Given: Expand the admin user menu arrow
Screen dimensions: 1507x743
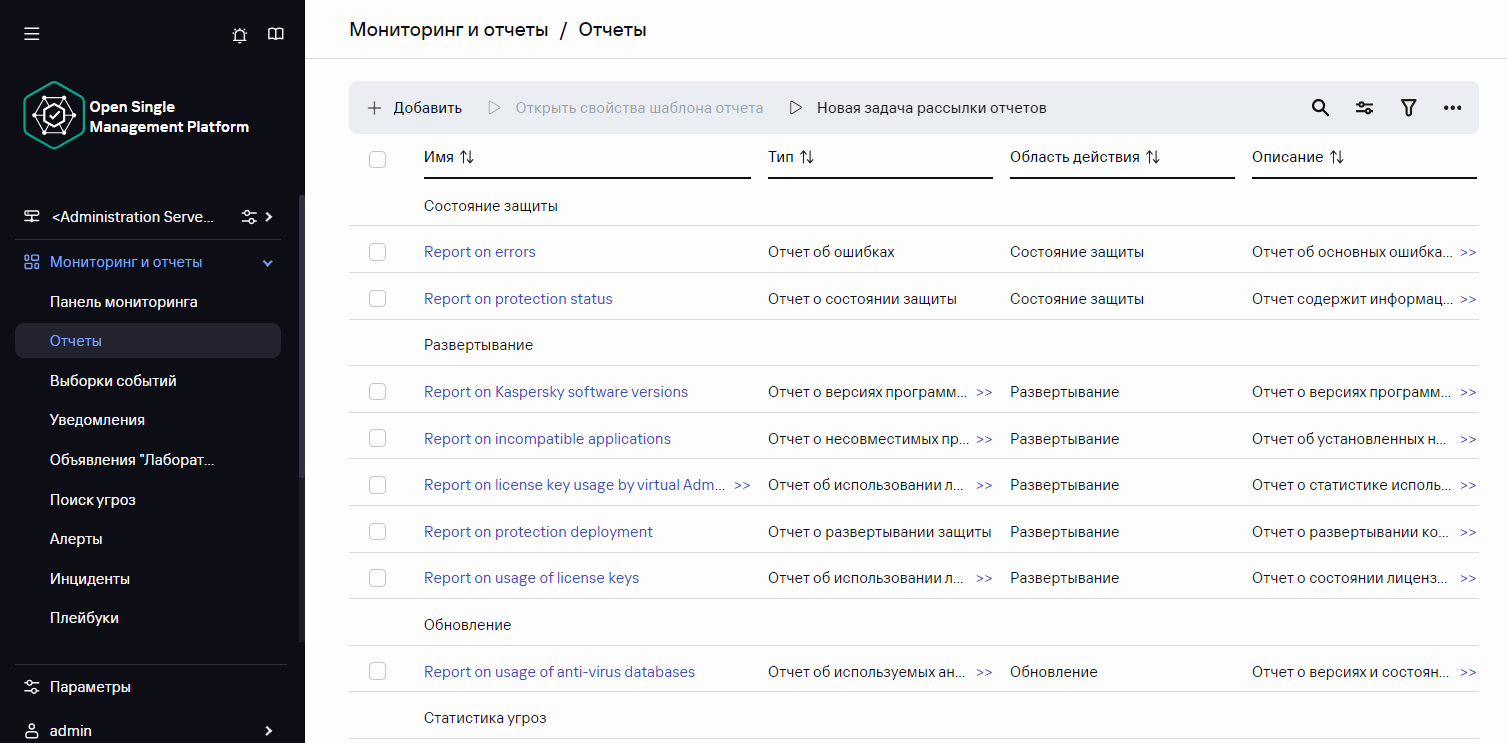Looking at the screenshot, I should [268, 731].
